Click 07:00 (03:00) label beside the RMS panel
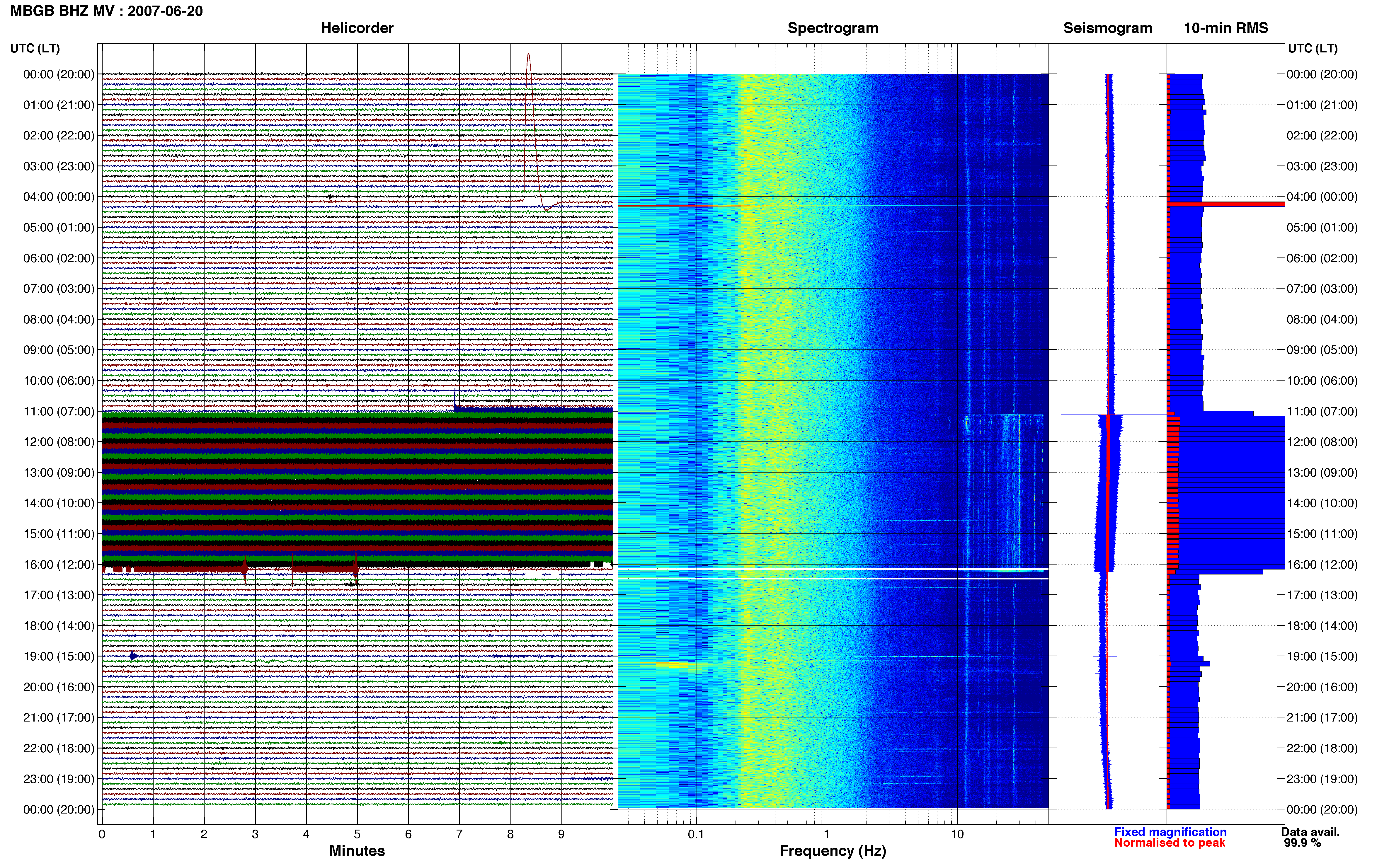Screen dimensions: 1389x868 tap(1322, 289)
